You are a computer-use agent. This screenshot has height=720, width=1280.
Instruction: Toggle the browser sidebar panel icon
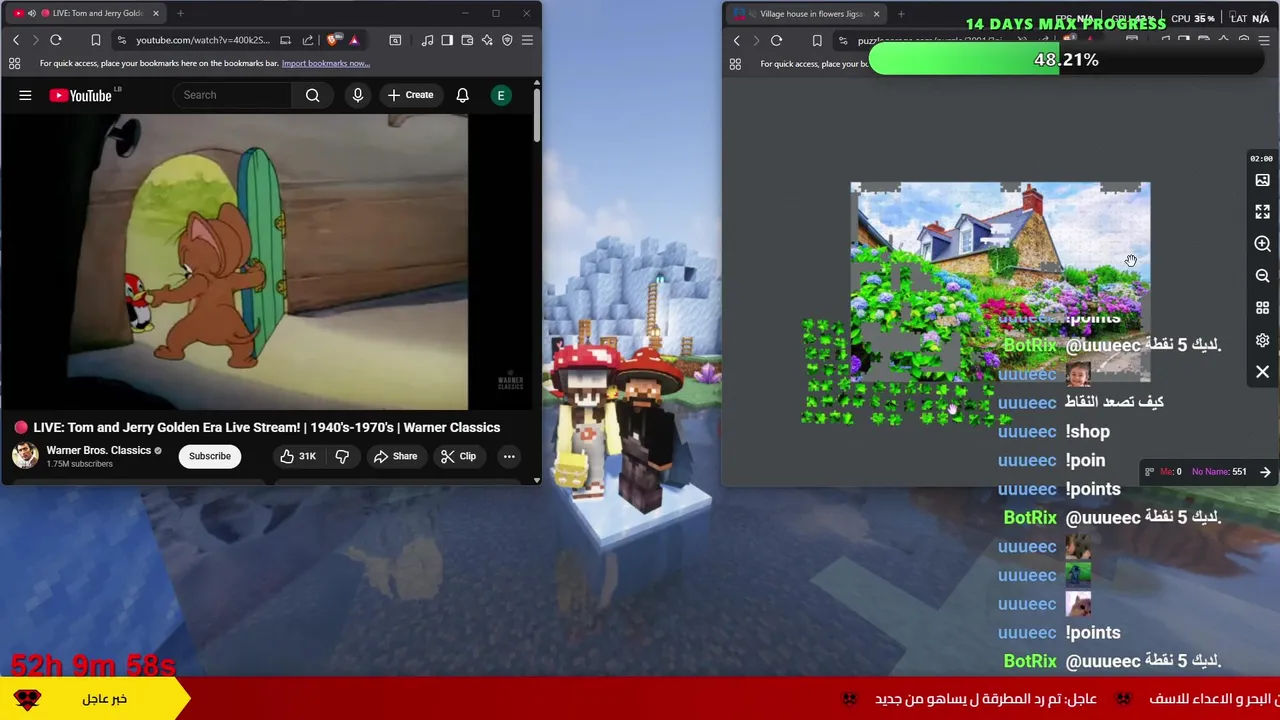pos(447,40)
